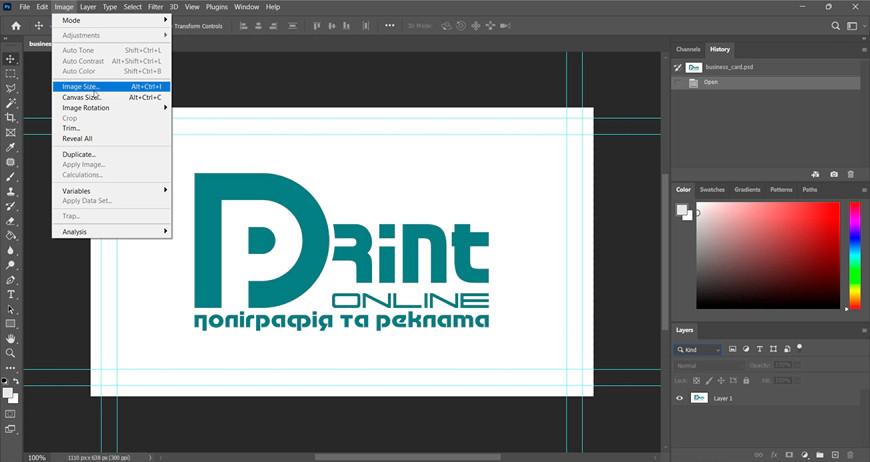Open the workspace switcher dropdown

855,26
